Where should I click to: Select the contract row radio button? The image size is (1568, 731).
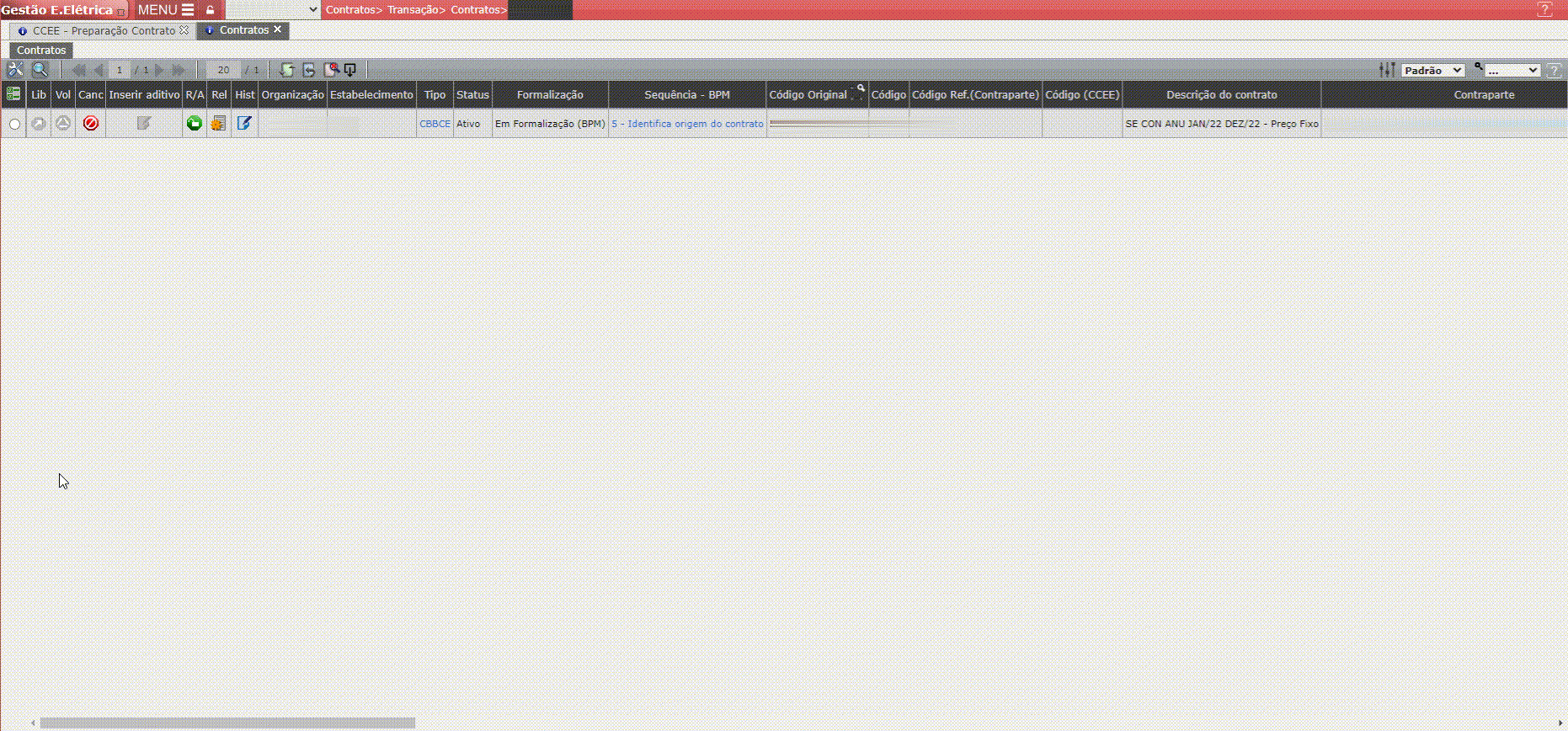(14, 125)
